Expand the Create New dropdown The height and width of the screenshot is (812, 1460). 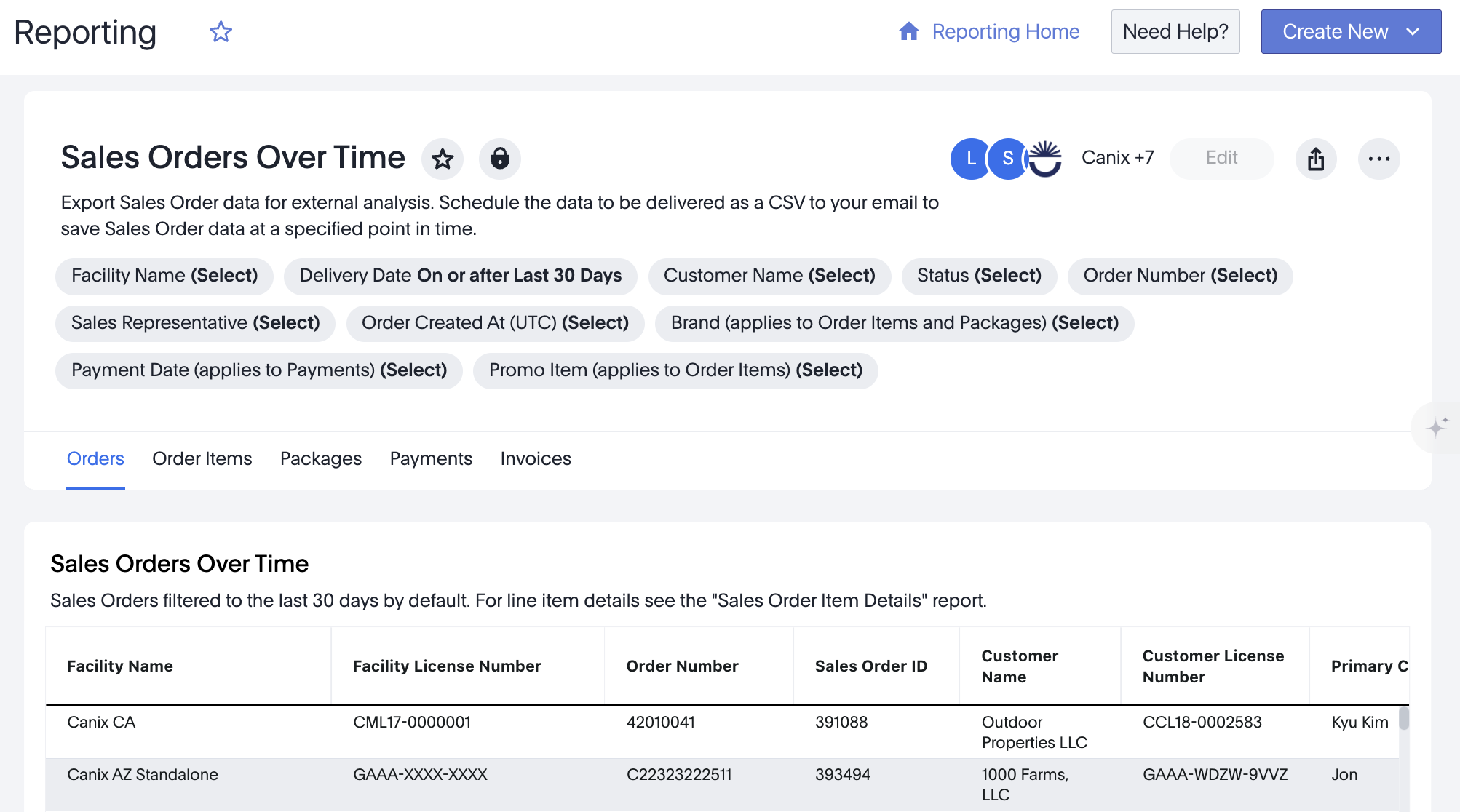coord(1350,32)
